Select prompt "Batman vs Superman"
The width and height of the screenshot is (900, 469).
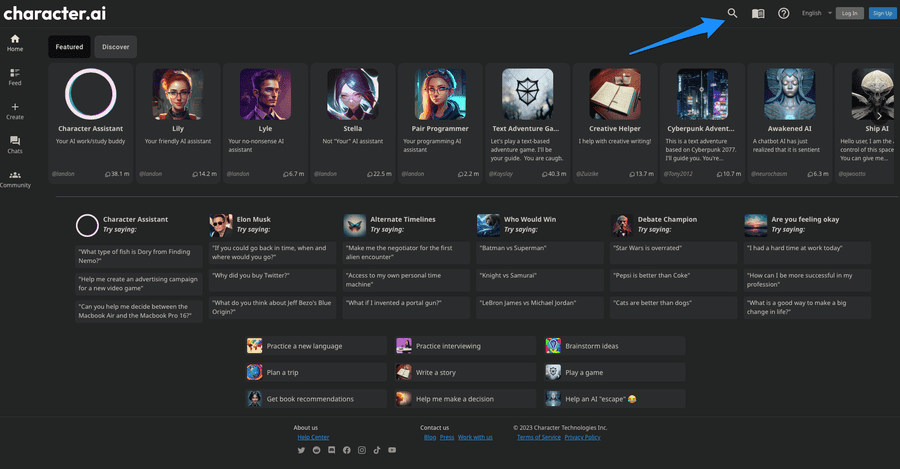pyautogui.click(x=540, y=253)
